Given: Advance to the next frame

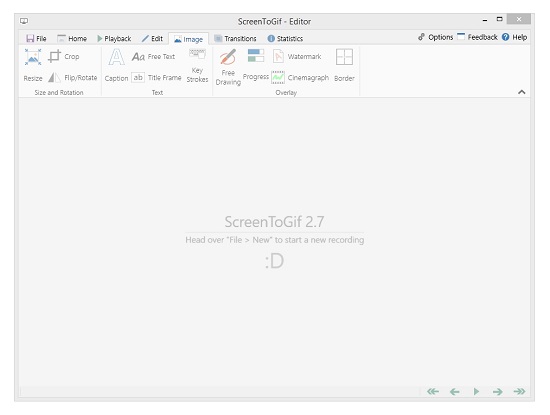Looking at the screenshot, I should coord(497,391).
